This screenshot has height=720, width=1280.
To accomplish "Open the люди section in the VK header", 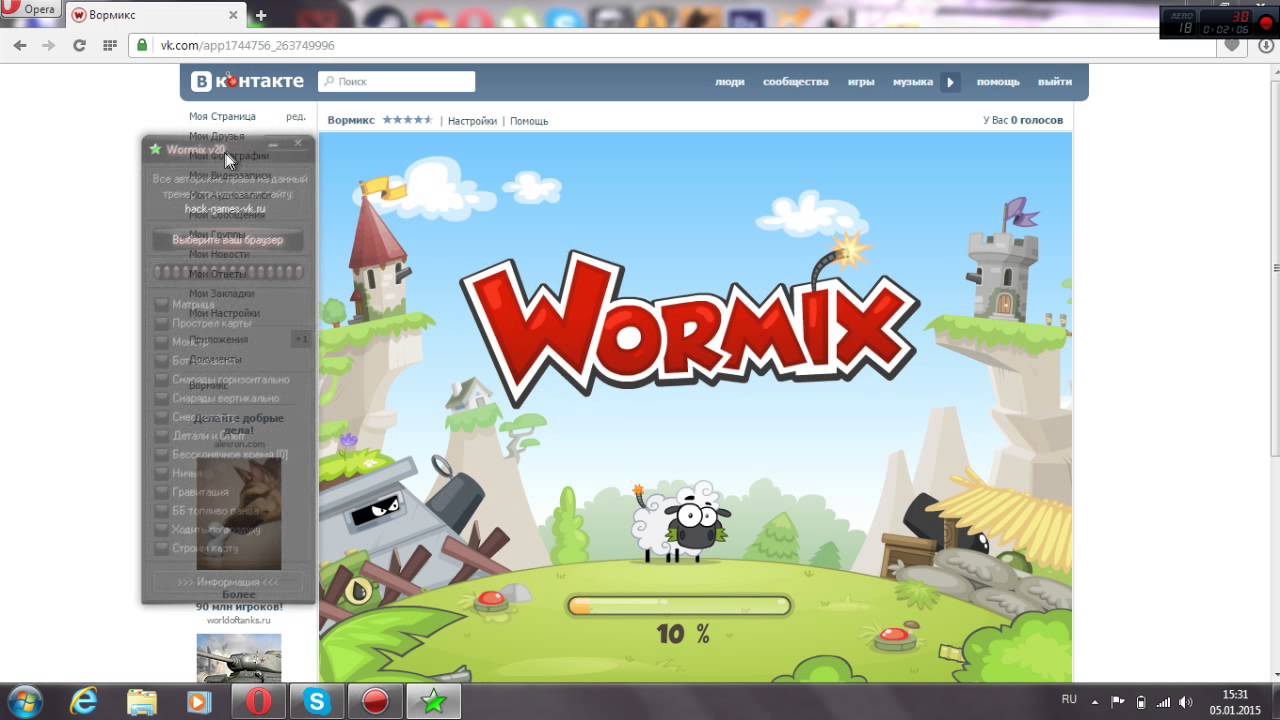I will coord(730,82).
